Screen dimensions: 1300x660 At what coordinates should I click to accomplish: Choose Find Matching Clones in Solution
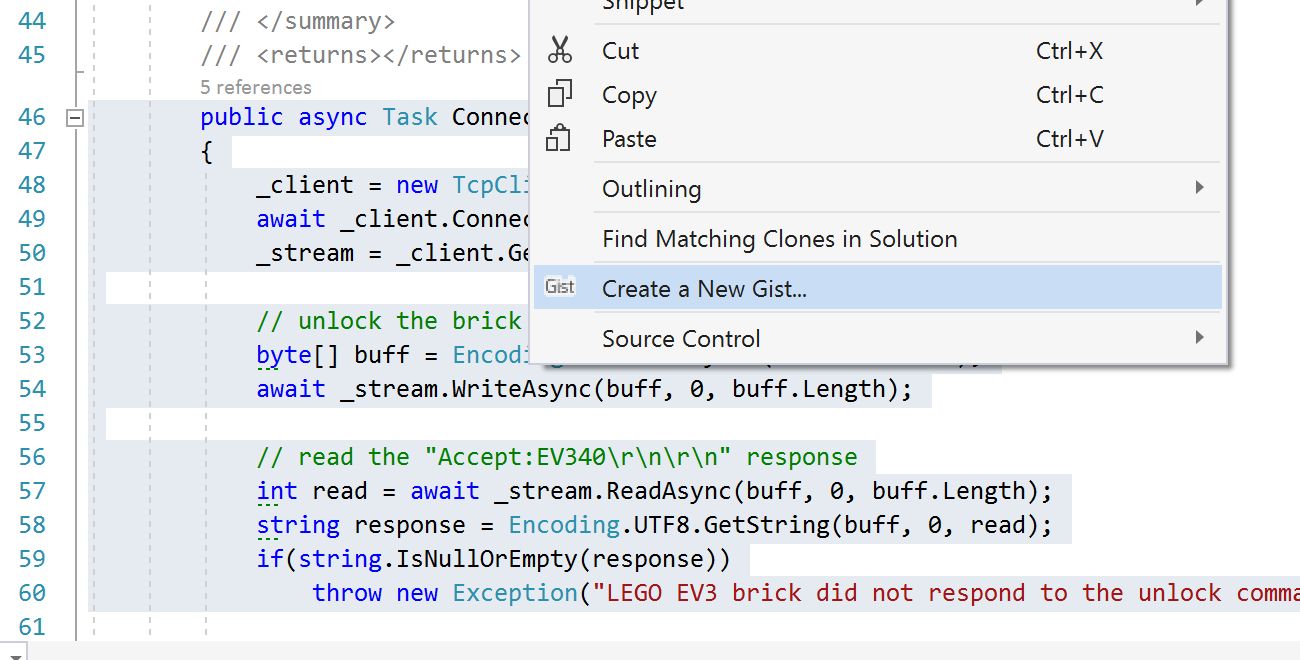click(779, 239)
